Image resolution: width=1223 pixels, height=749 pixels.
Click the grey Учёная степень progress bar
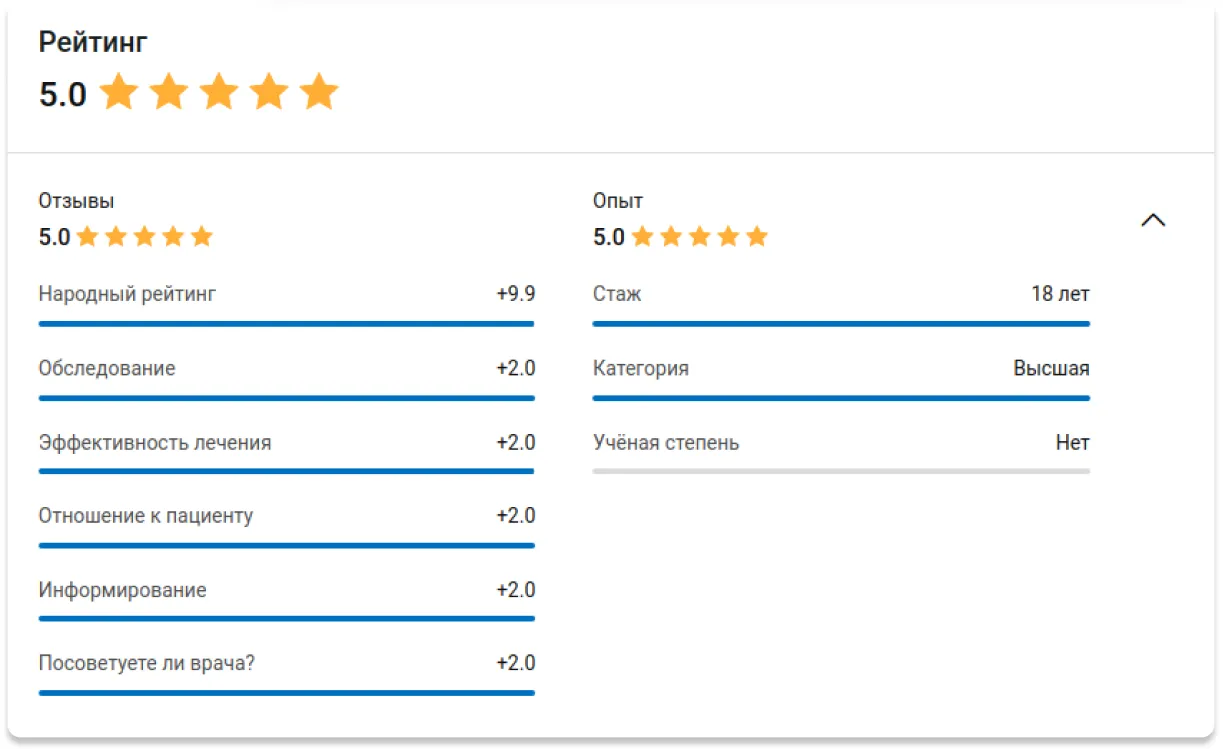click(841, 471)
